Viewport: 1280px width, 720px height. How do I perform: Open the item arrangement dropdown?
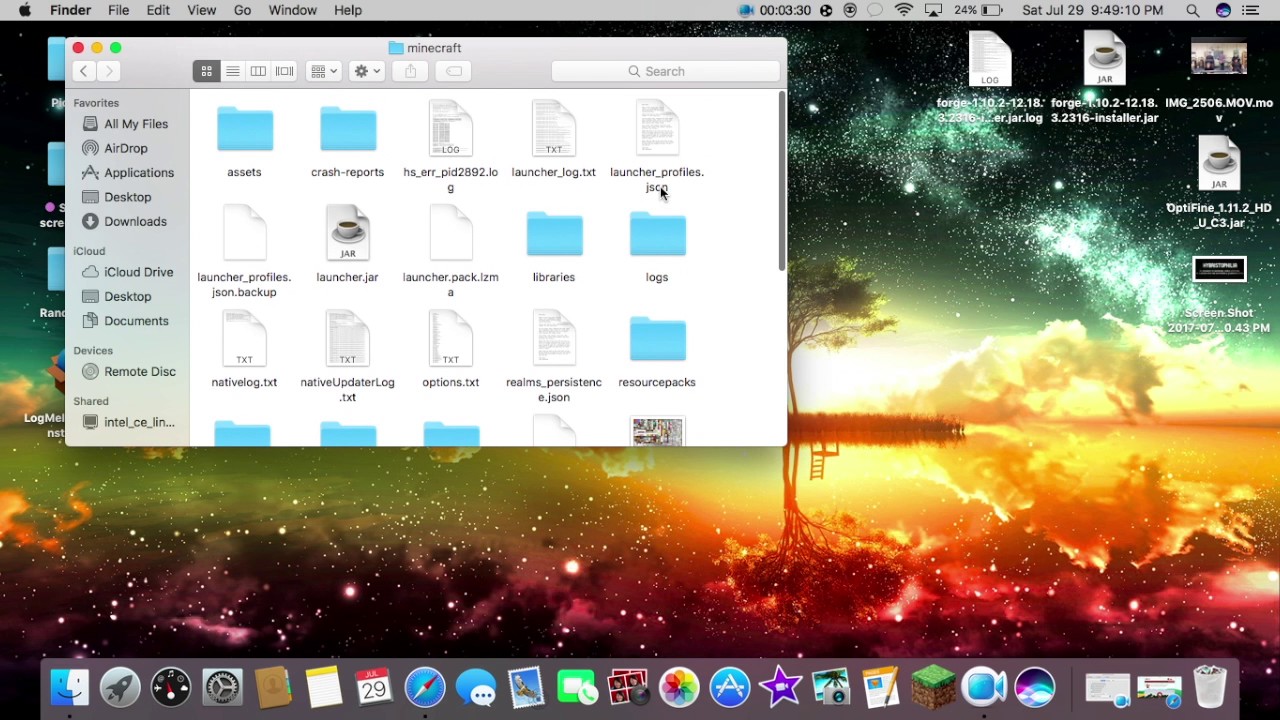pyautogui.click(x=324, y=71)
